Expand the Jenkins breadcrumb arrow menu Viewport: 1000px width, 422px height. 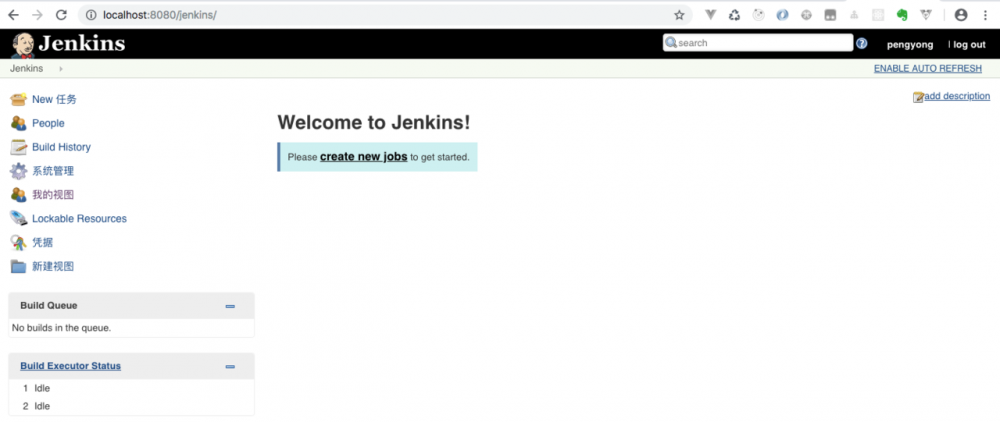(x=61, y=69)
